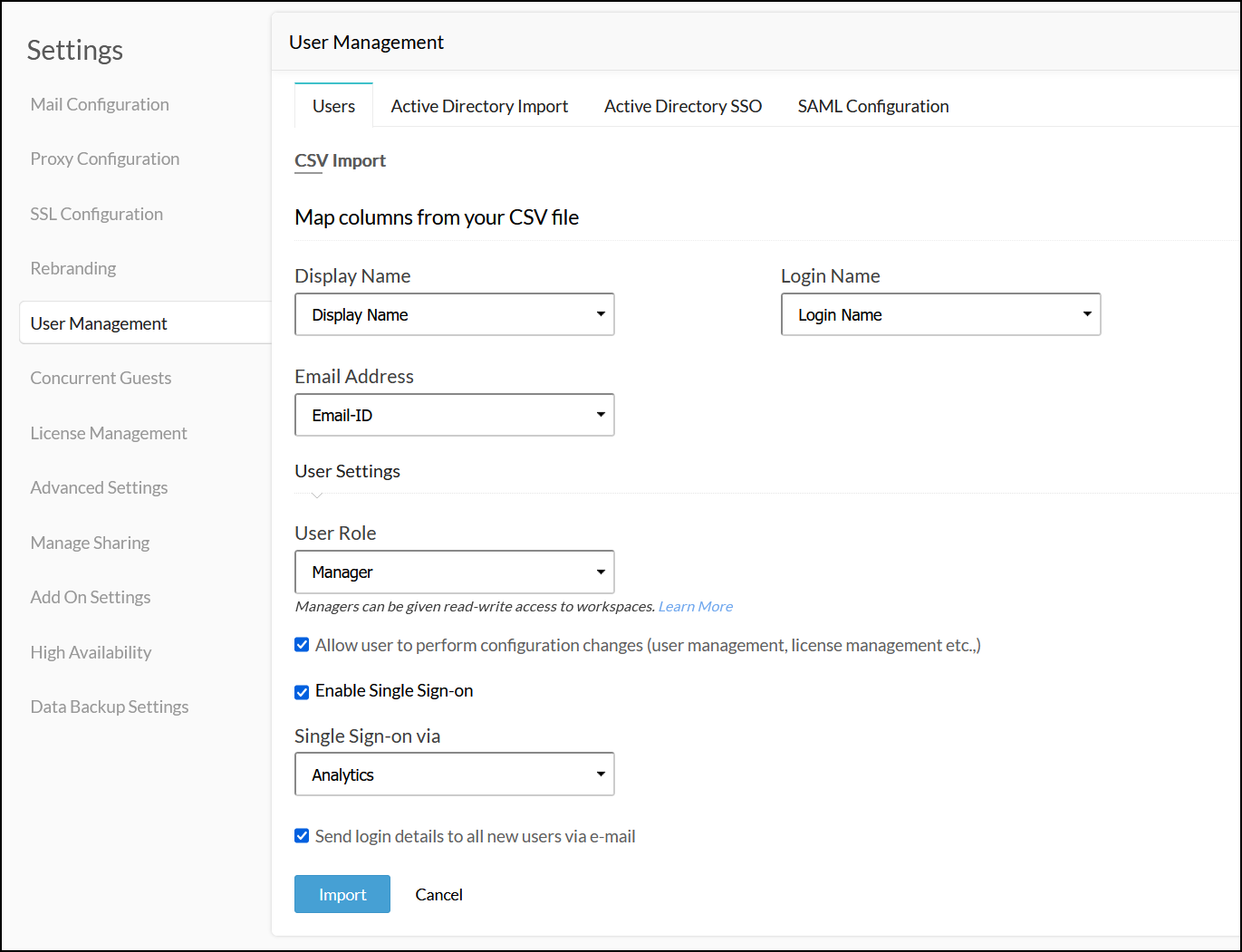Open Manage Sharing page

[x=90, y=543]
